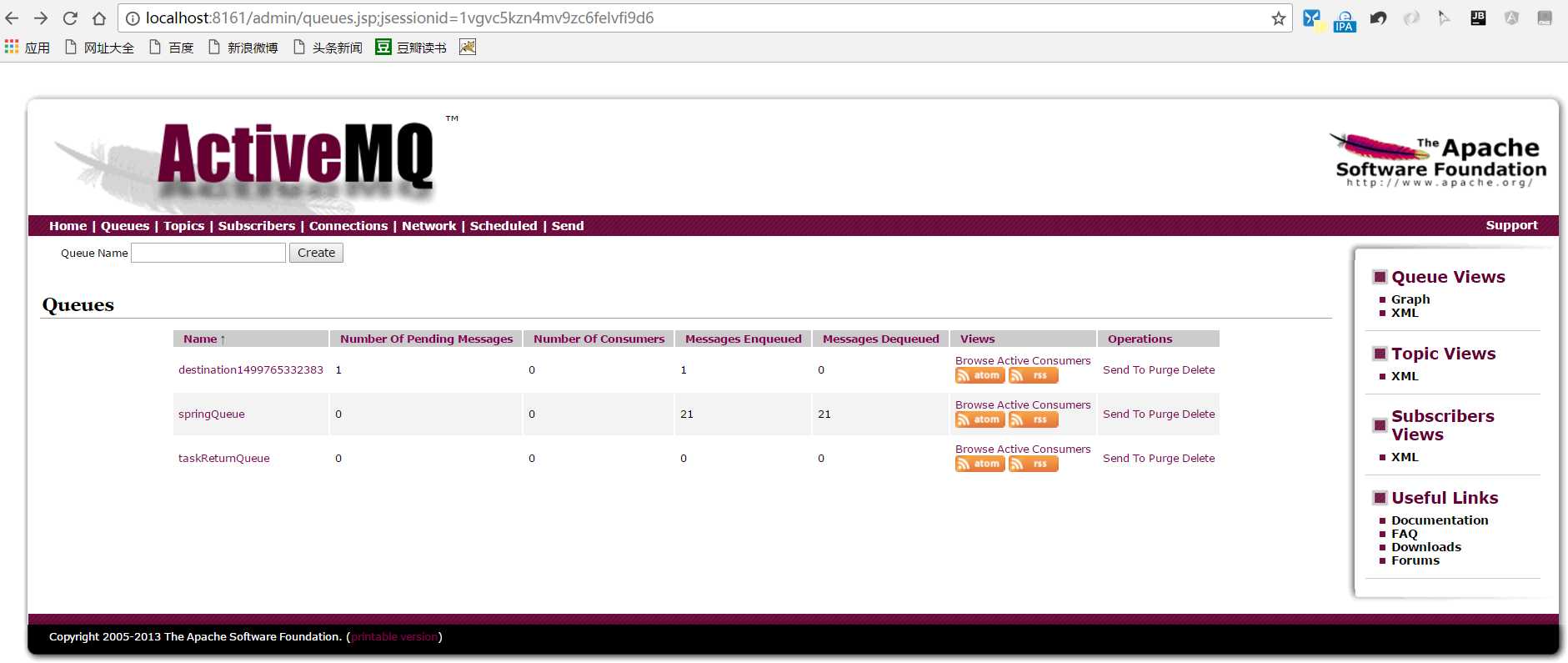The image size is (1568, 663).
Task: Open the Forums useful link
Action: pyautogui.click(x=1415, y=560)
